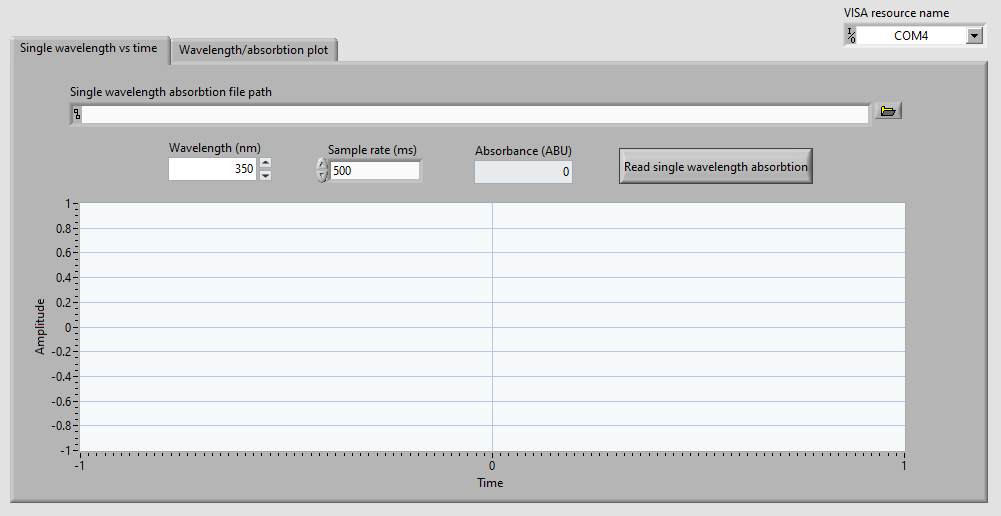Click the Y-axis -0.2 scale marker
The image size is (1001, 516).
[x=60, y=352]
